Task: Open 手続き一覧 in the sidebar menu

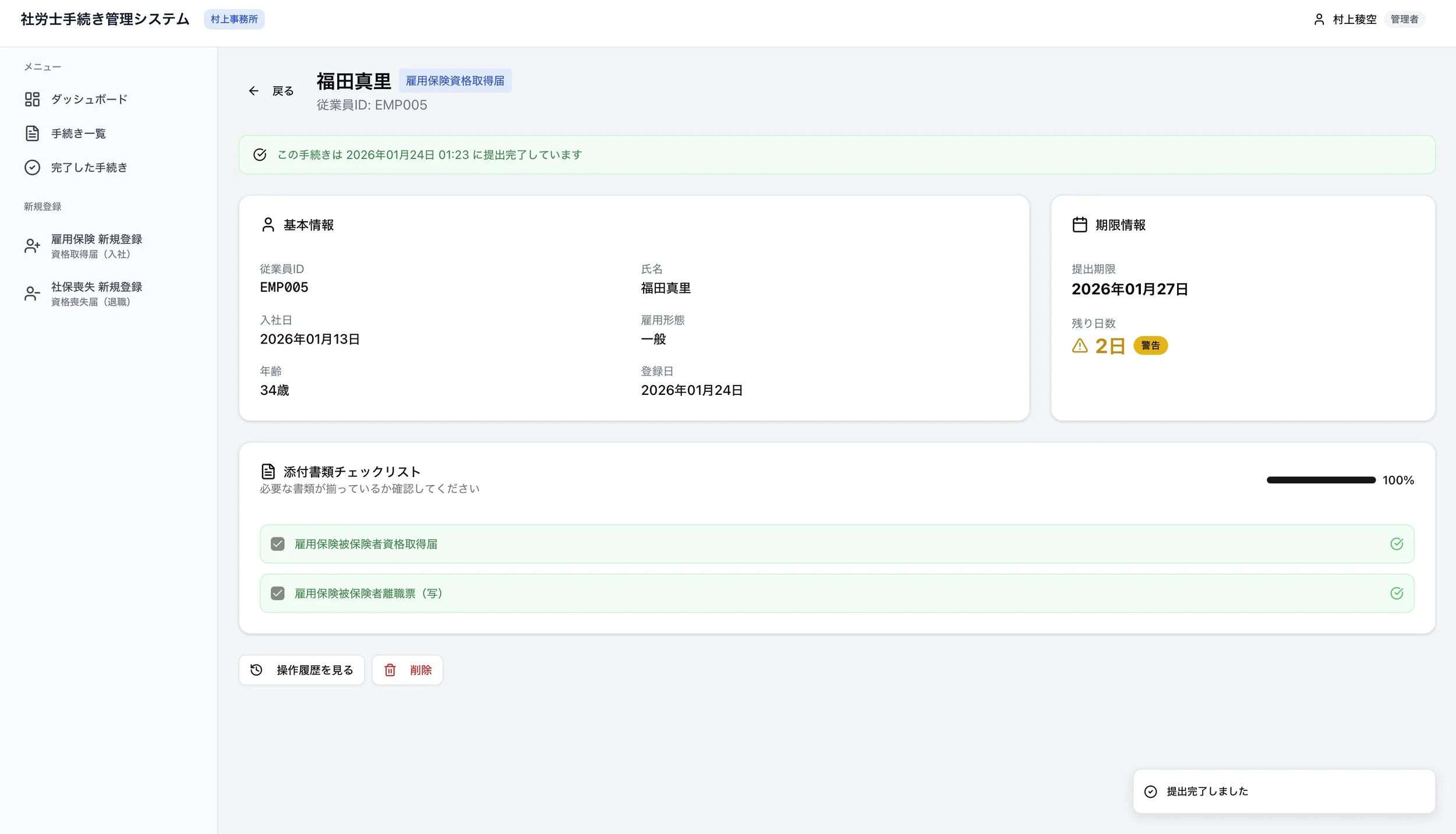Action: click(79, 134)
